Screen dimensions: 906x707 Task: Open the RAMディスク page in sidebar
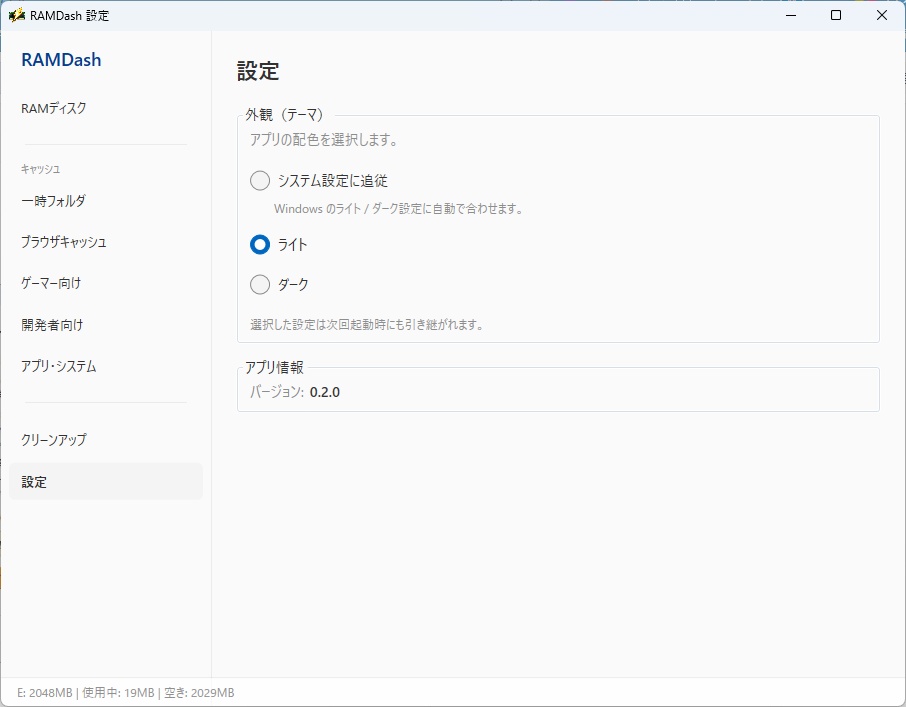tap(106, 108)
